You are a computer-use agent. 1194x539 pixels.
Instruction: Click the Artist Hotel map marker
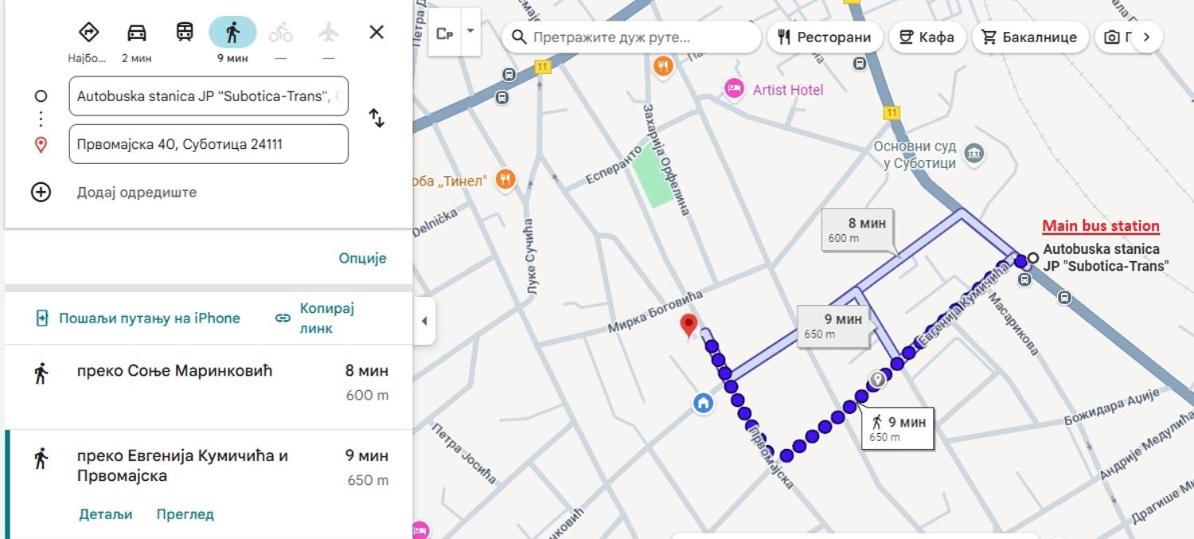coord(735,89)
